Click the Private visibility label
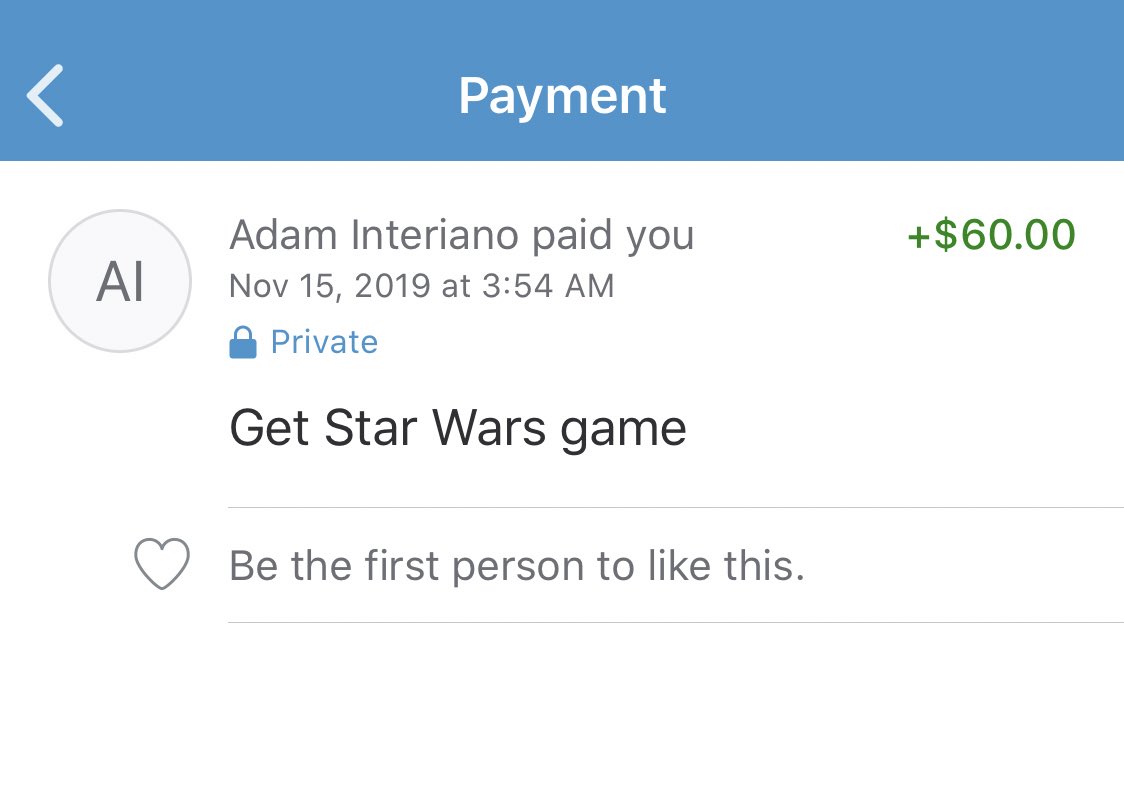 [324, 343]
